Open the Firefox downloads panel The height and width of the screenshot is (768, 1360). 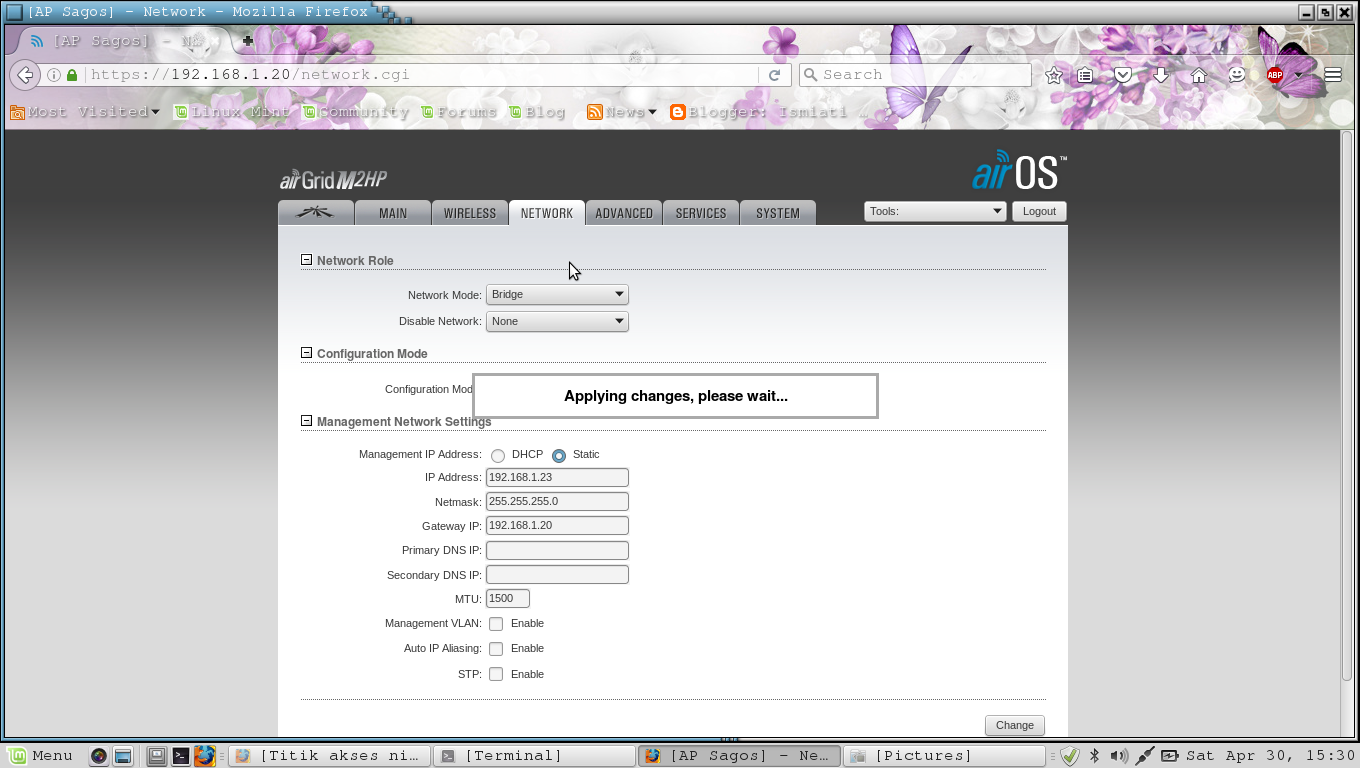(1160, 75)
